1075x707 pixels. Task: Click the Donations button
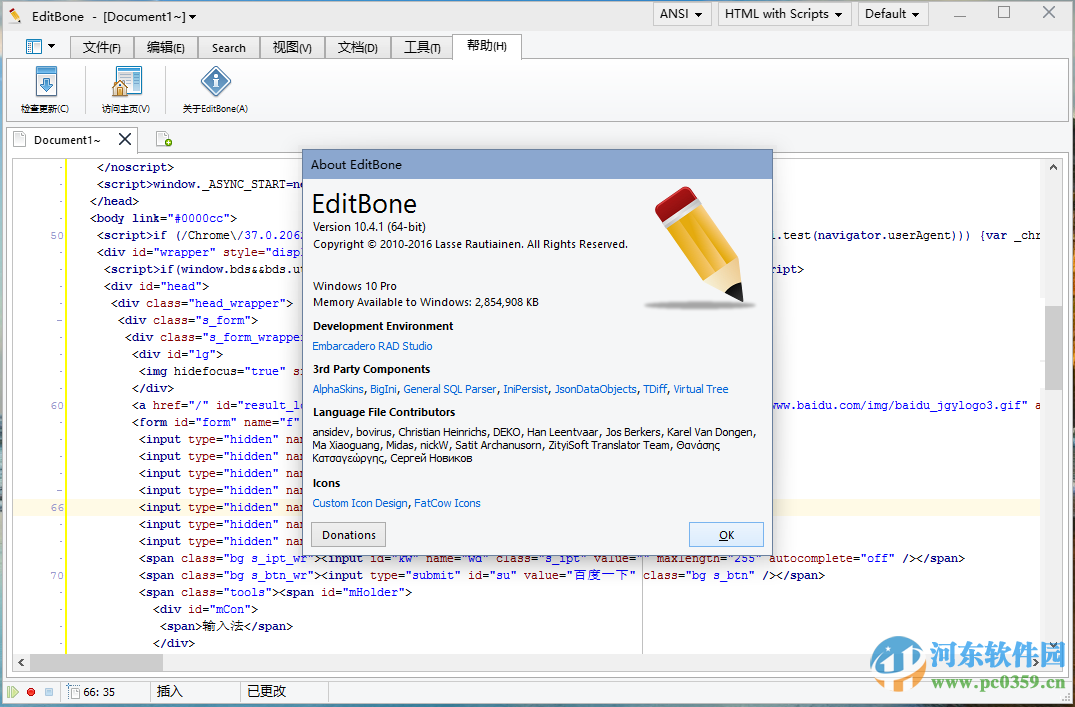click(348, 534)
